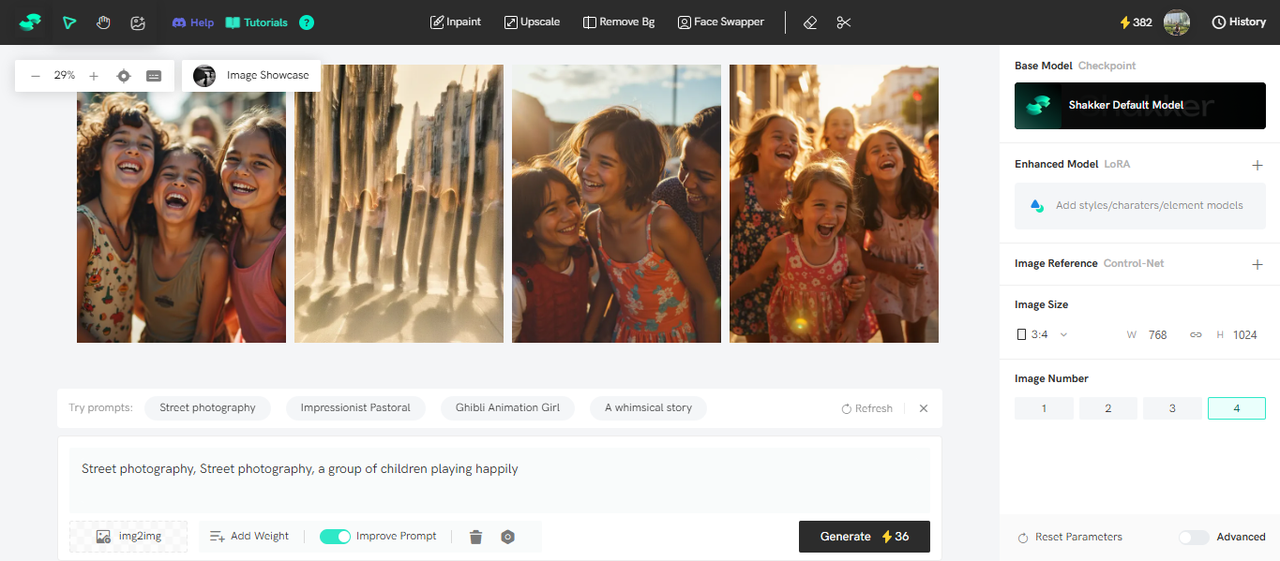Open the img2img upload button
Screen dimensions: 1280x561
point(128,536)
